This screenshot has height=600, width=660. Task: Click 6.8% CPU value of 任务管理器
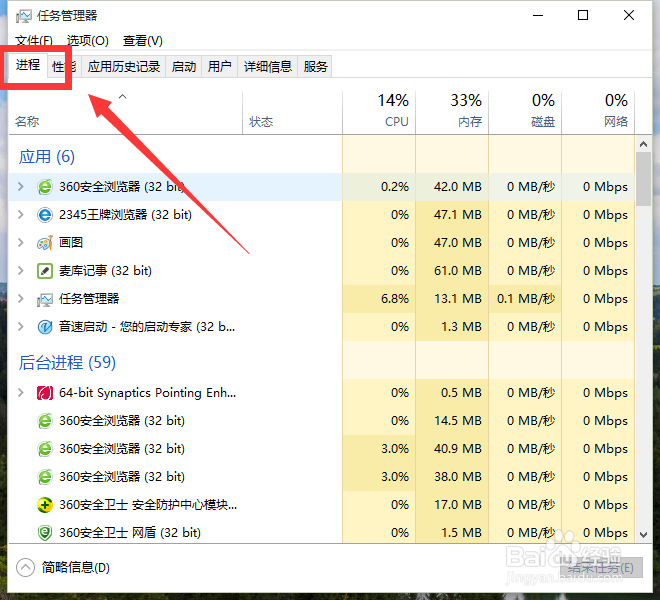coord(395,299)
